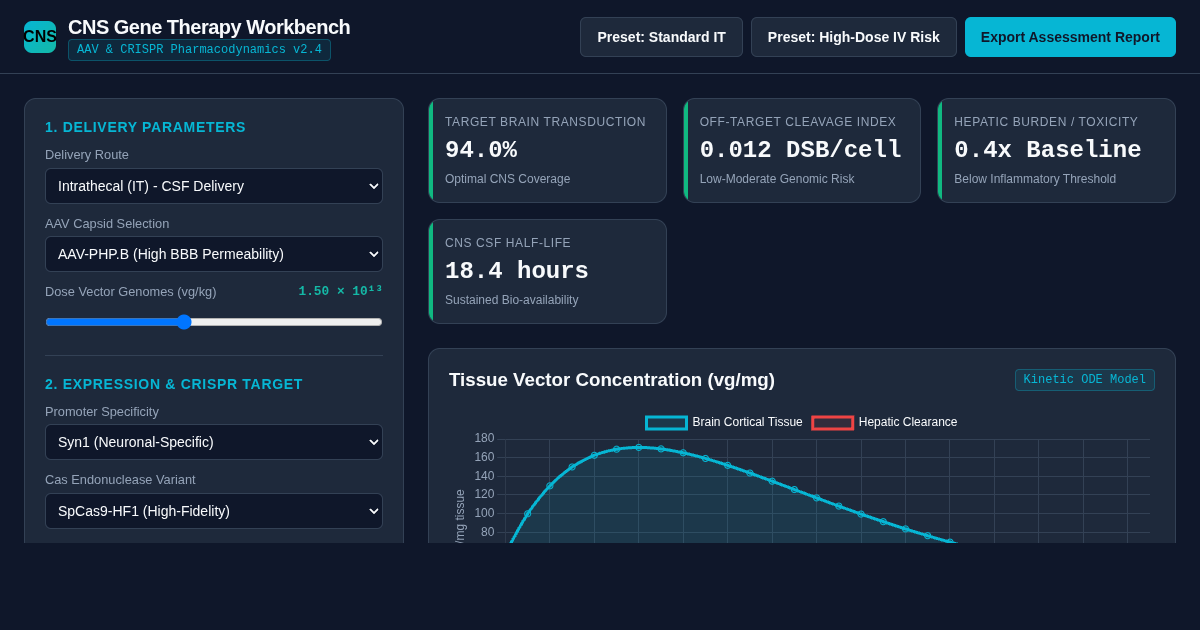Select the CNS CSF Half-Life card

547,272
